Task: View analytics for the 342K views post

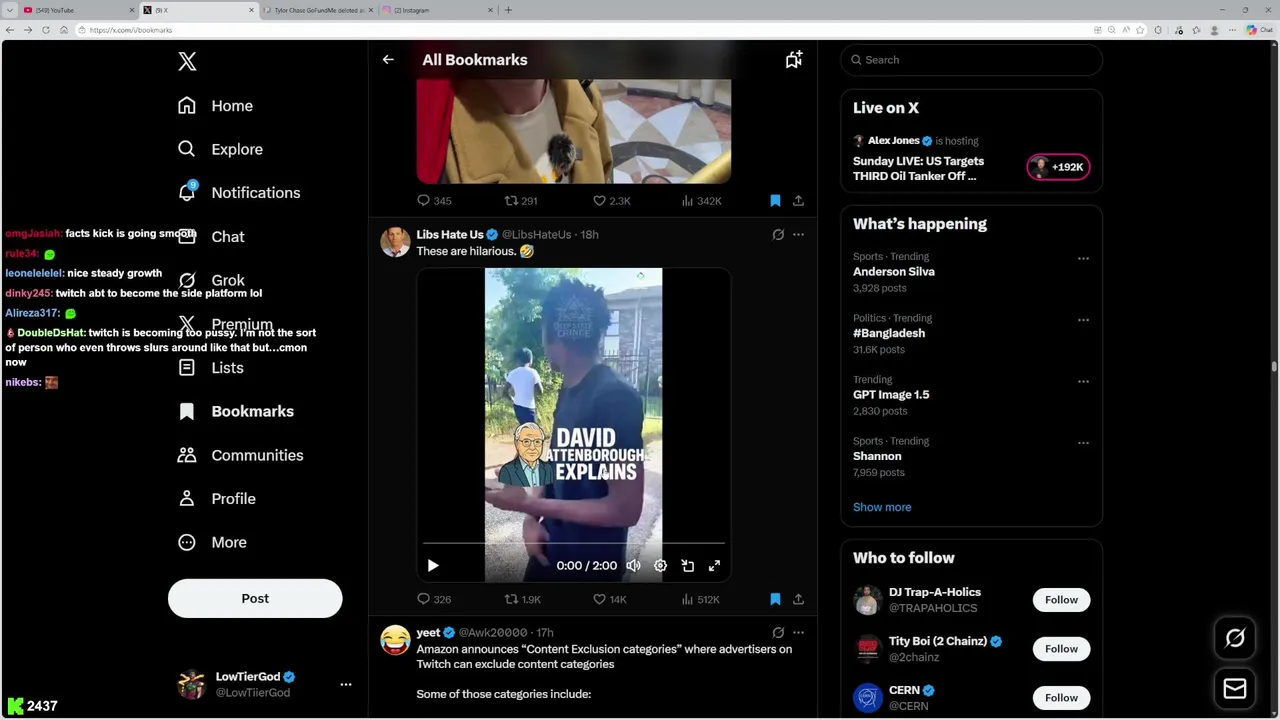Action: (701, 201)
